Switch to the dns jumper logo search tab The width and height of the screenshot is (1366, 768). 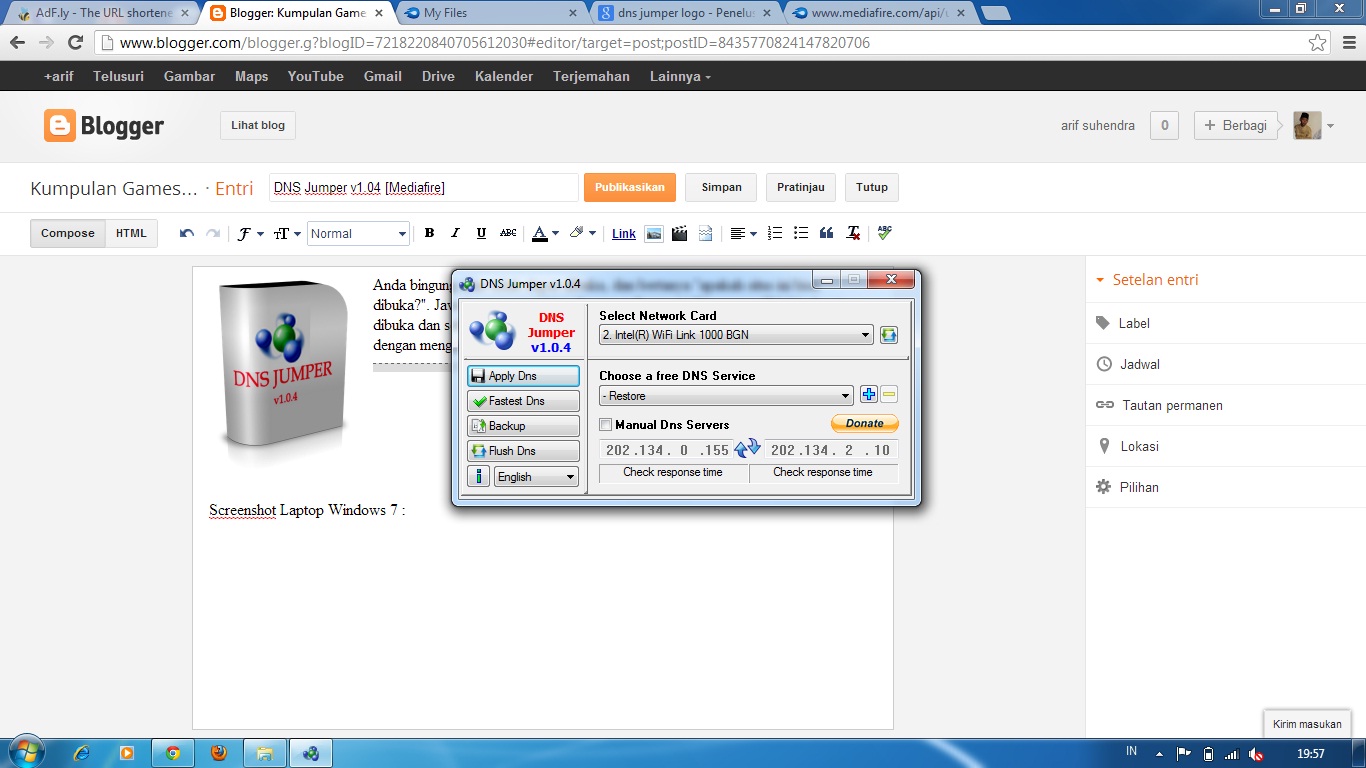tap(684, 13)
